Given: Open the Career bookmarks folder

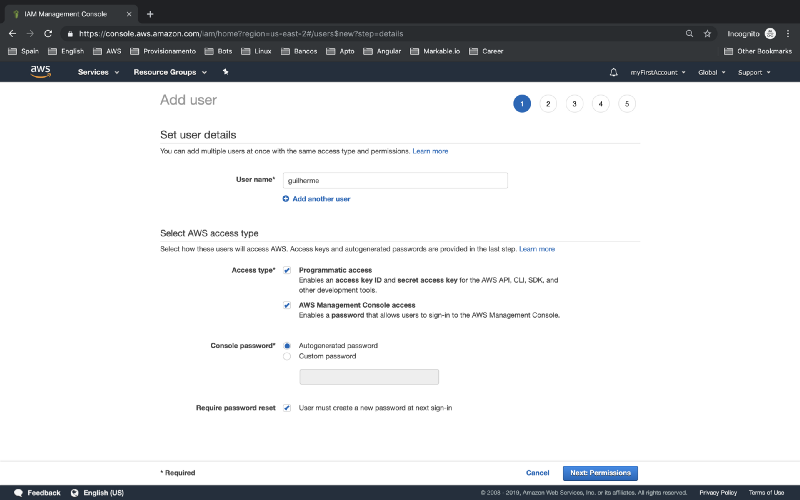Looking at the screenshot, I should pyautogui.click(x=486, y=51).
